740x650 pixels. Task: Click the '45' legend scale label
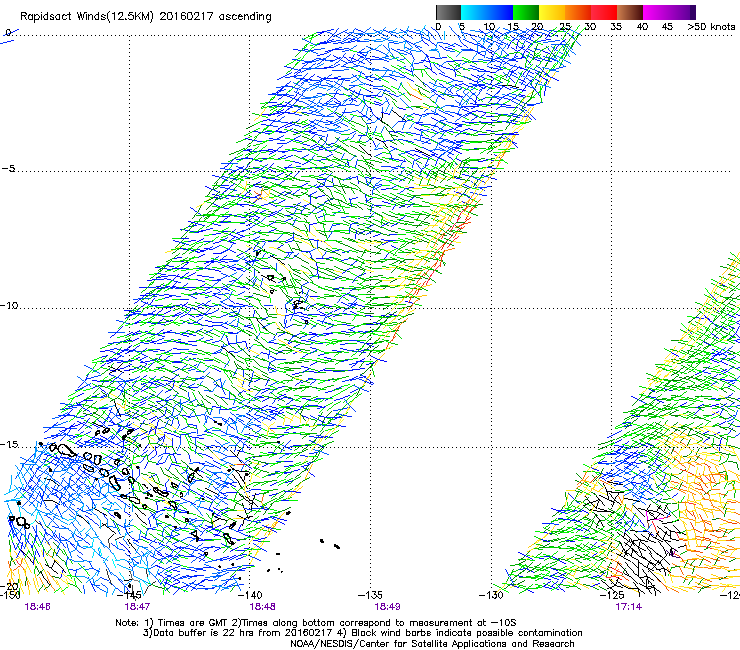(667, 27)
